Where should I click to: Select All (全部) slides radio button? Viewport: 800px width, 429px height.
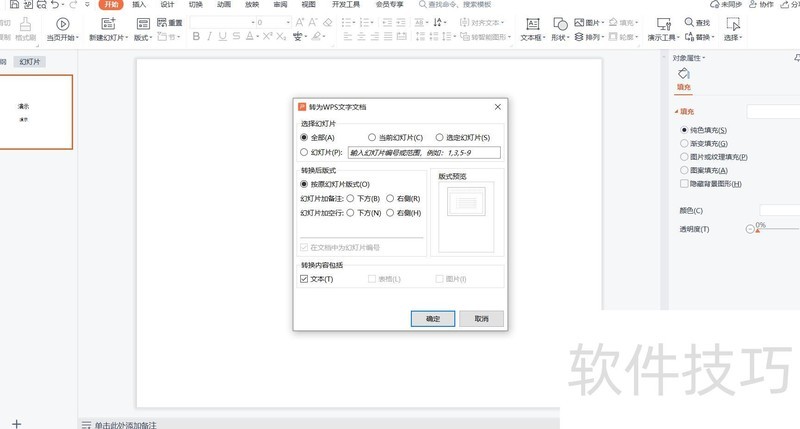point(304,137)
